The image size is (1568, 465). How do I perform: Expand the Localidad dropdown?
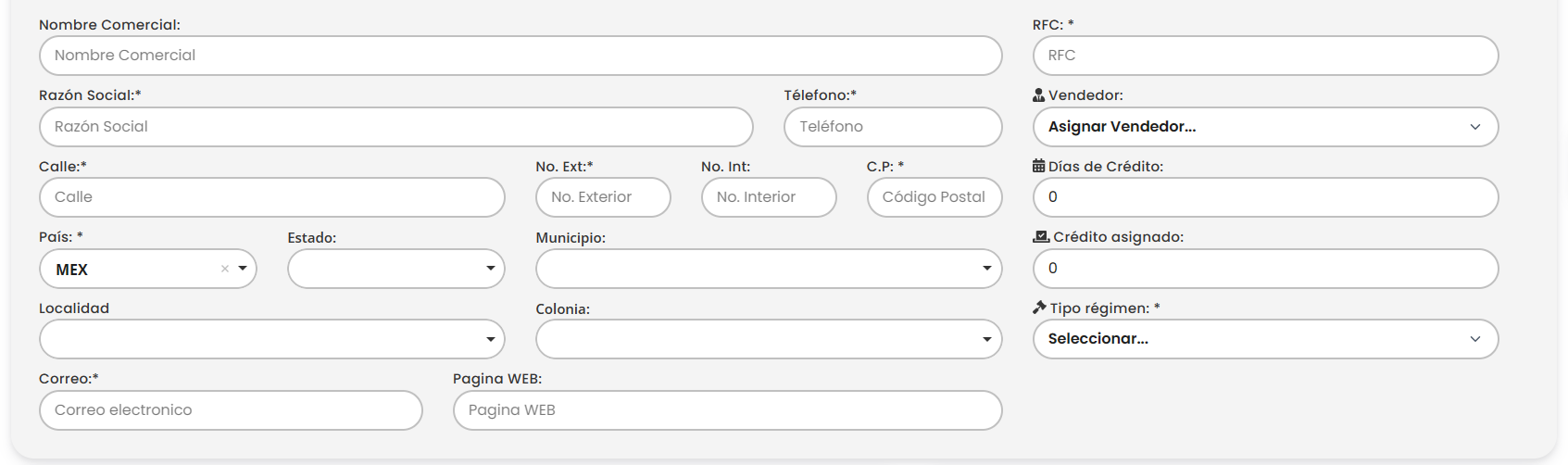271,339
